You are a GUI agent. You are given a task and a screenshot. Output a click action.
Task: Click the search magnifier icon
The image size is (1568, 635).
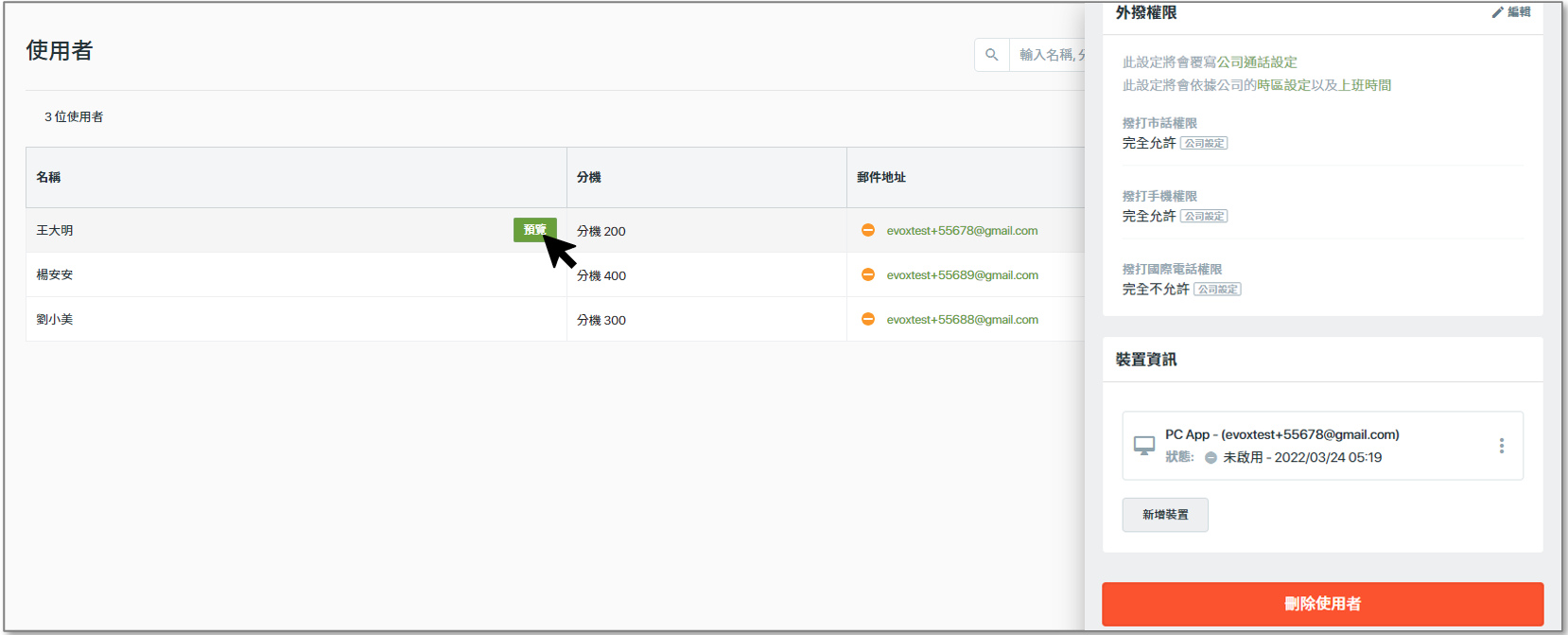pyautogui.click(x=991, y=55)
